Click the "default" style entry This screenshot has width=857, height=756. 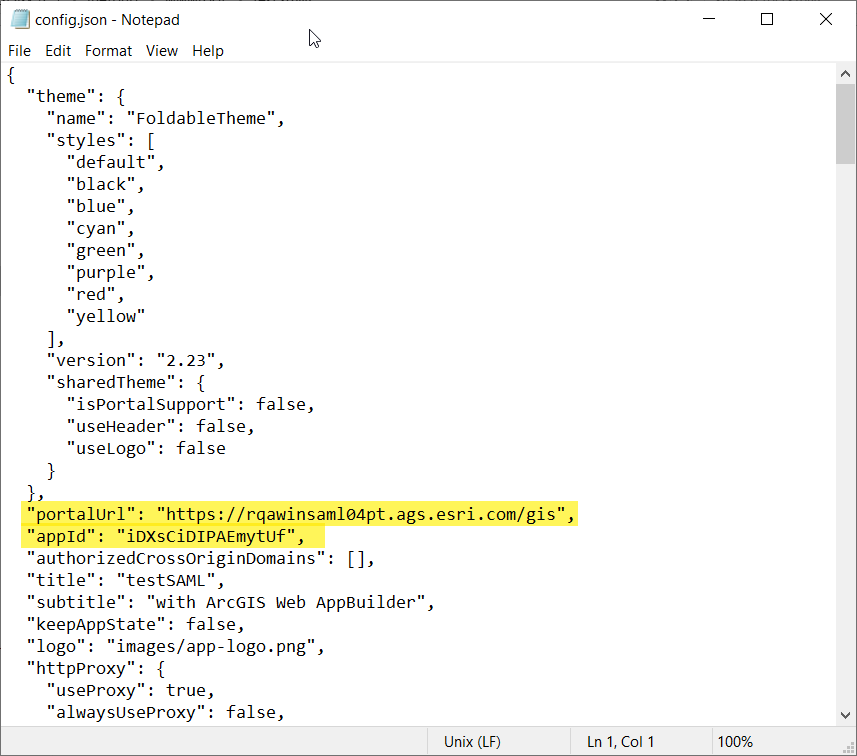115,162
